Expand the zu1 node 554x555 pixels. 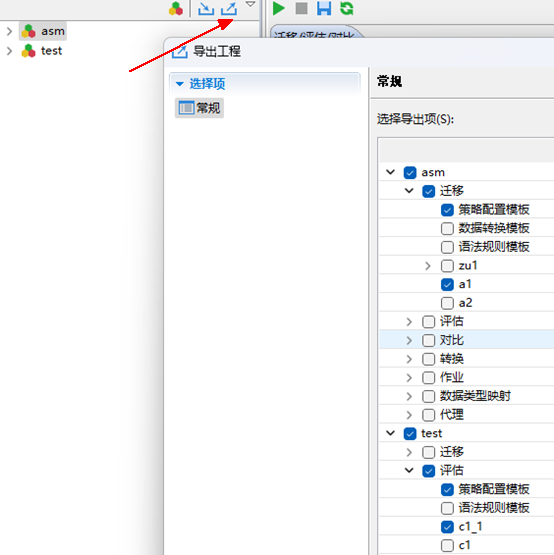(428, 266)
